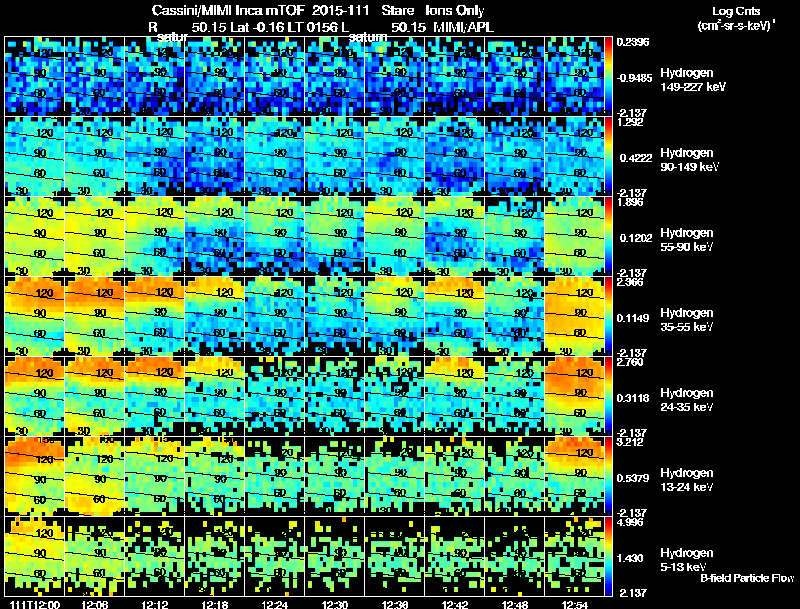Click the -0.9485 colorbar midpoint value
The image size is (800, 609).
[x=634, y=78]
